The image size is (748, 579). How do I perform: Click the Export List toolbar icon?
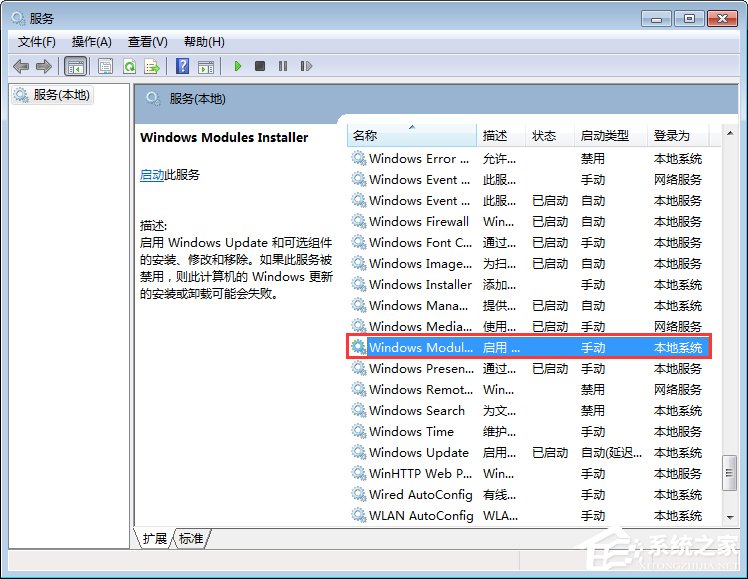tap(152, 66)
